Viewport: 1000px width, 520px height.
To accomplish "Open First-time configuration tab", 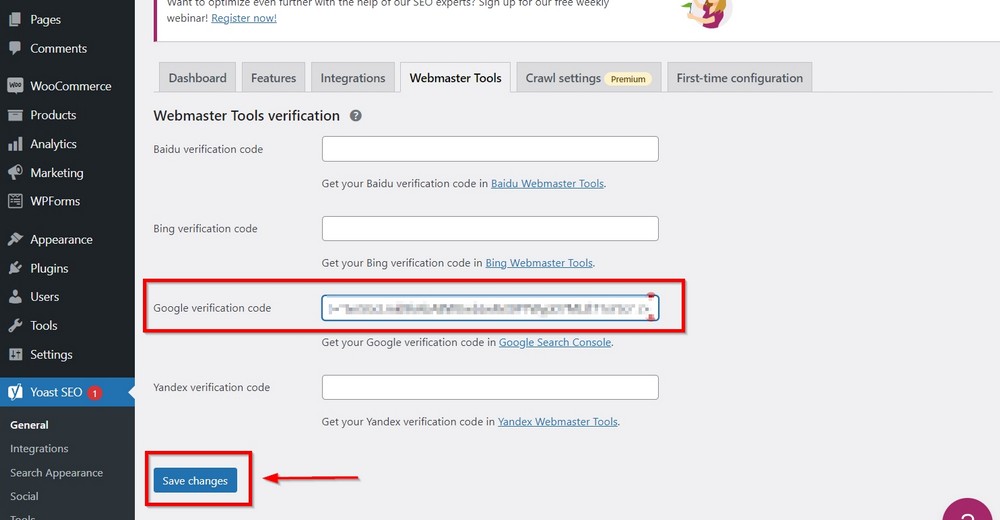I will 740,78.
